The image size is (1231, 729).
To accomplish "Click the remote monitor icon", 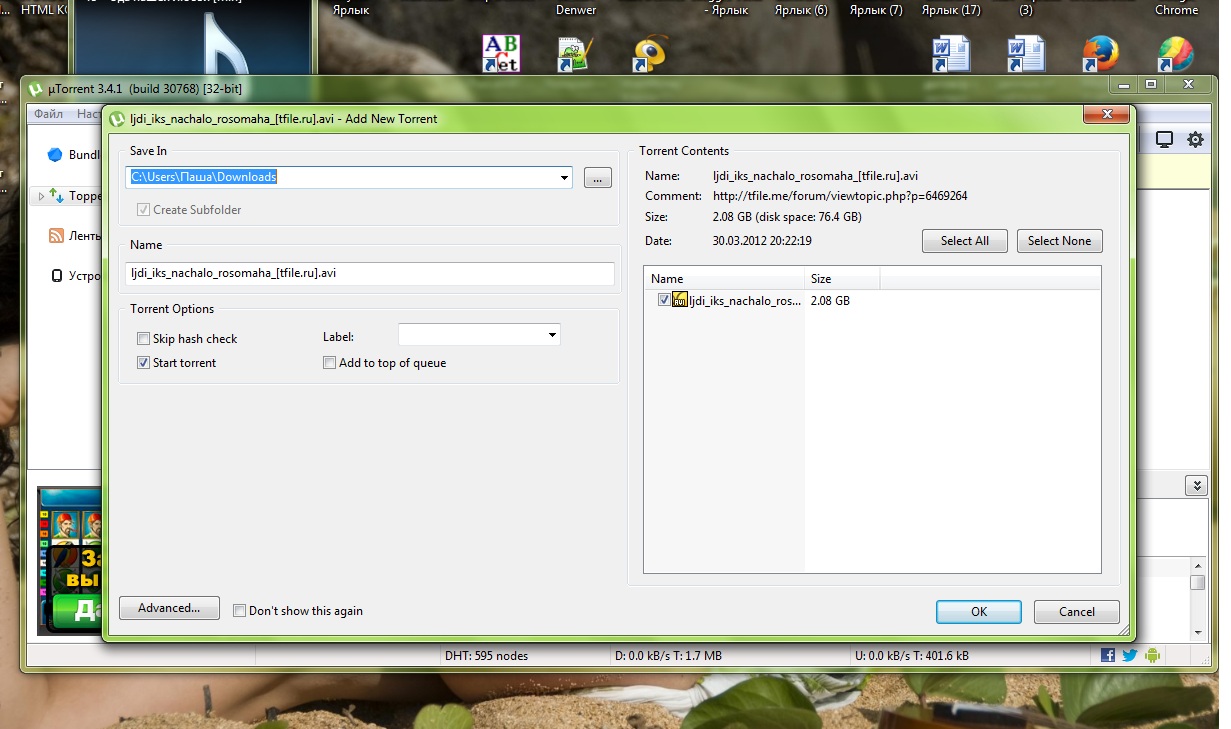I will click(x=1164, y=140).
